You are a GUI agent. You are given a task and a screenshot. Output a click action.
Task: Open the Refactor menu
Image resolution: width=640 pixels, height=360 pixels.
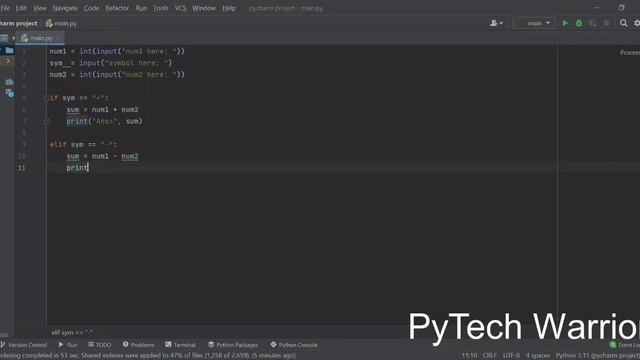tap(117, 8)
